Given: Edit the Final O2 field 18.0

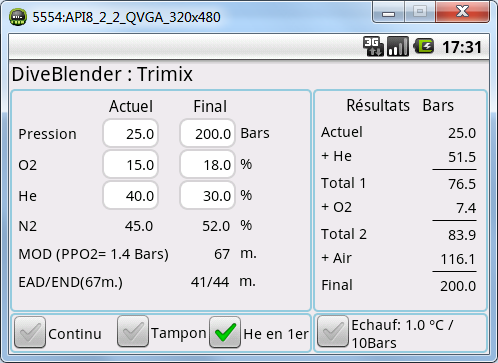Looking at the screenshot, I should point(207,164).
